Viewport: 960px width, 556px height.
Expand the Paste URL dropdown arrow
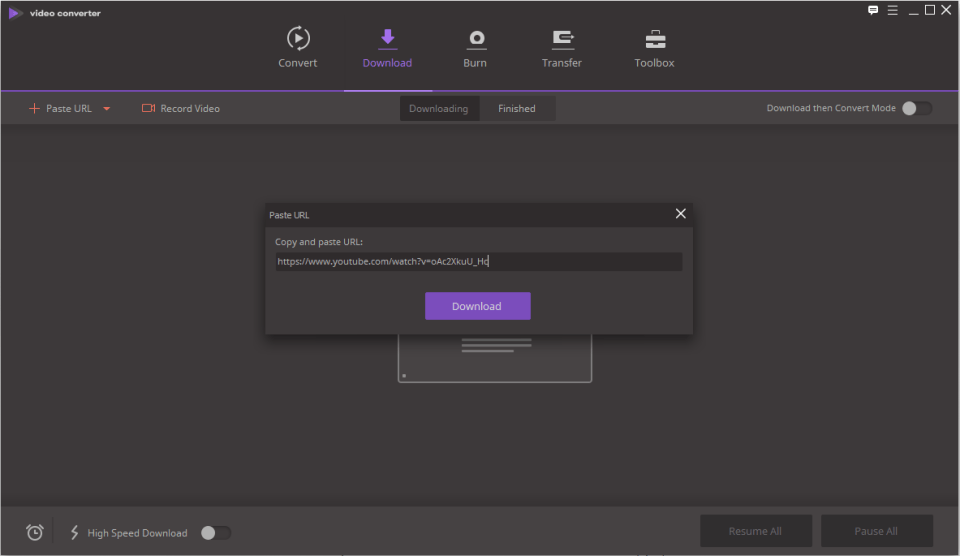(x=107, y=109)
